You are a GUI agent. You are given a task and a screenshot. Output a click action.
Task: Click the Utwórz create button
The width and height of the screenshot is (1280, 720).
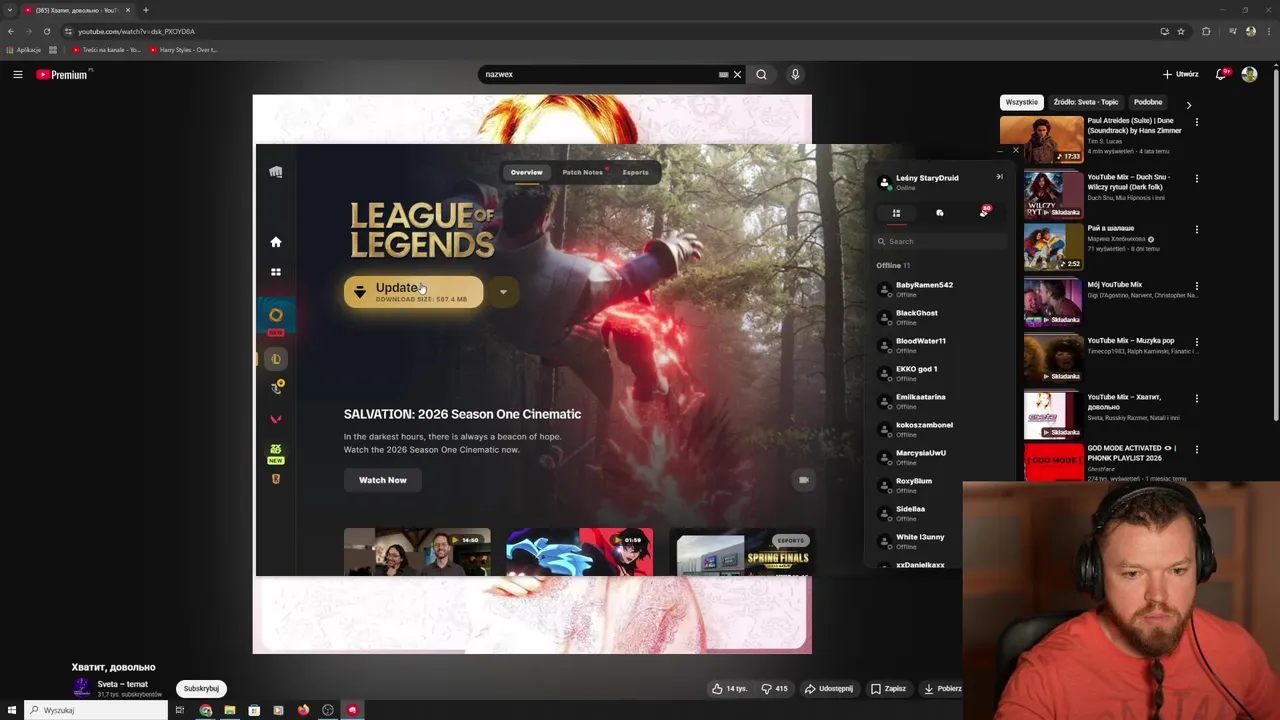tap(1181, 74)
